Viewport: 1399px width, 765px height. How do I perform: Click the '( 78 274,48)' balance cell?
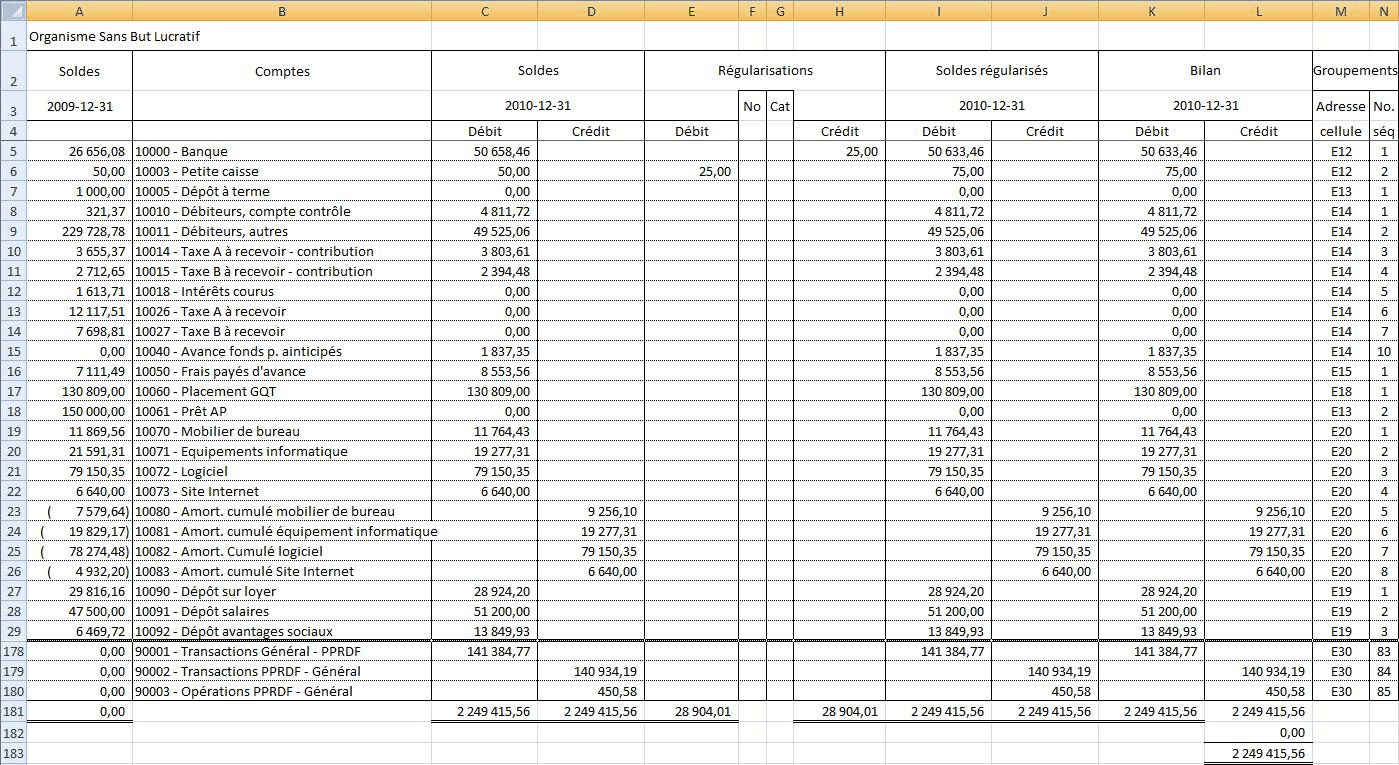click(79, 551)
